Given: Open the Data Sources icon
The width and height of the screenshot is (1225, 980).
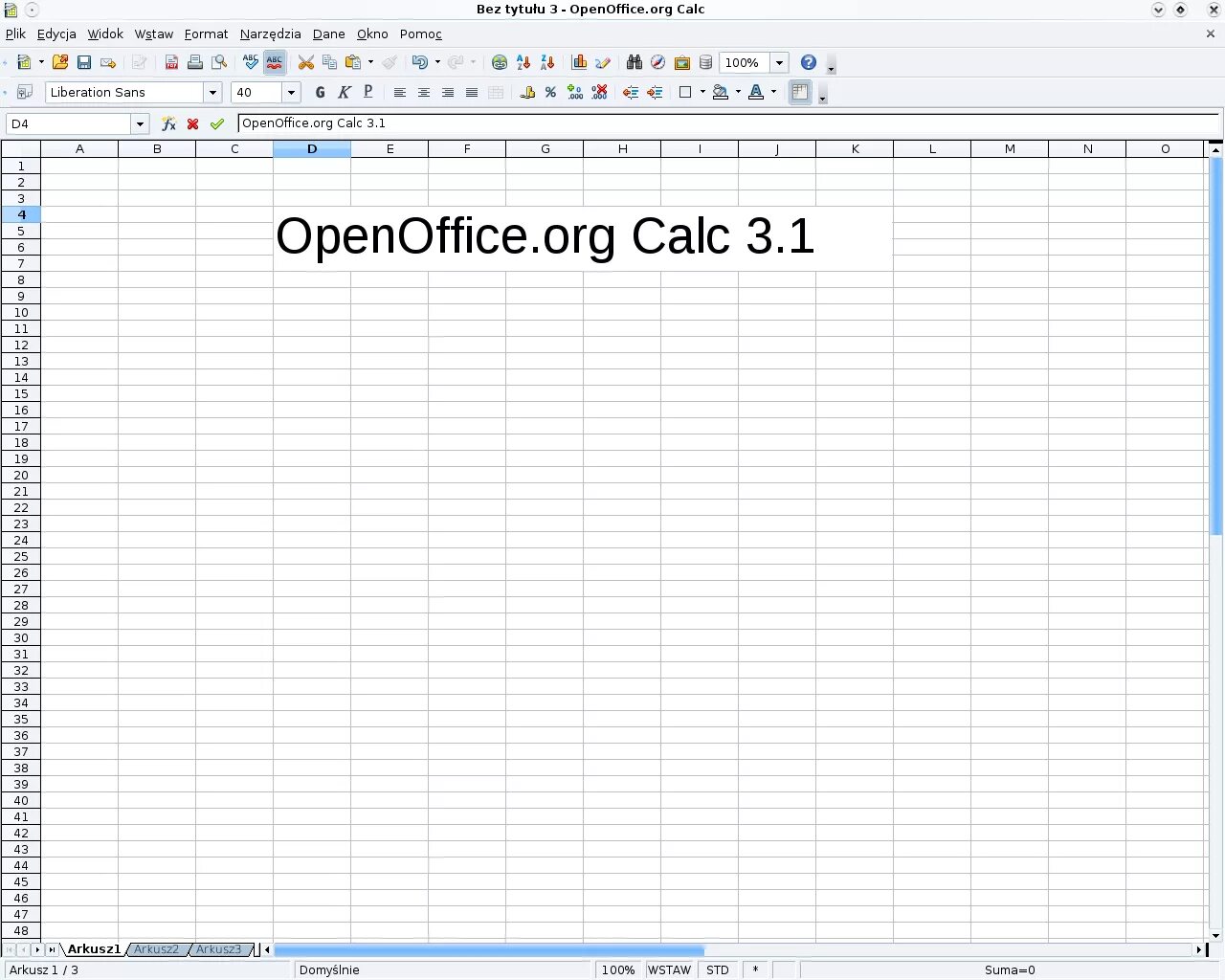Looking at the screenshot, I should coord(706,62).
